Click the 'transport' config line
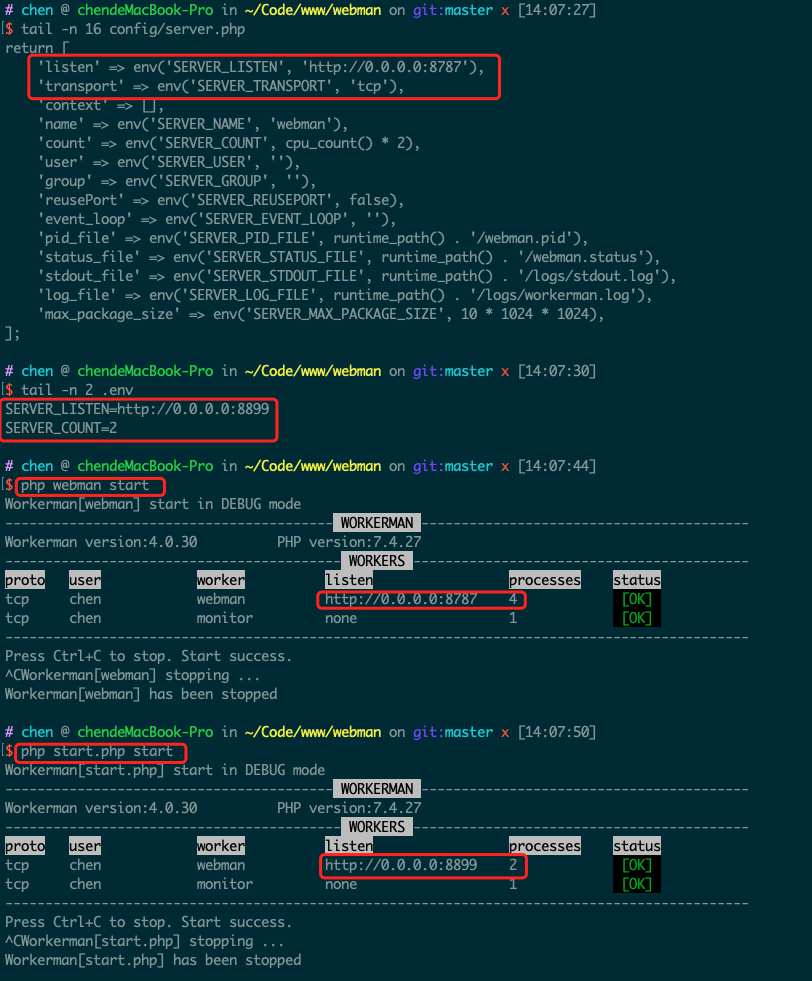Viewport: 812px width, 981px height. pyautogui.click(x=221, y=86)
